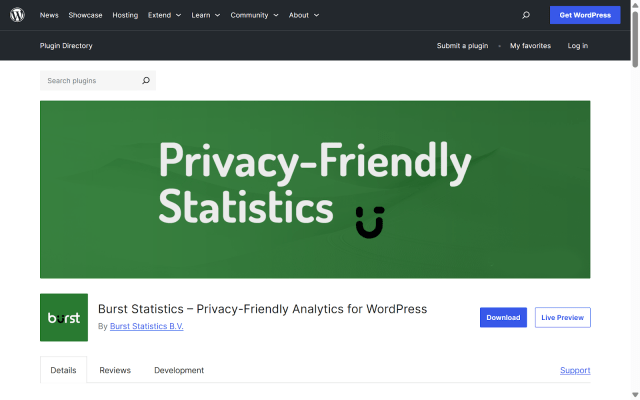Select the Details tab

pos(63,370)
